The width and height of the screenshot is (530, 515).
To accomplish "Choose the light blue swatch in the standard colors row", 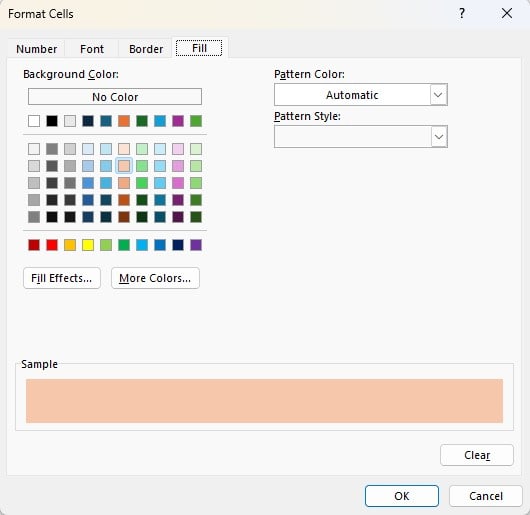I will click(x=142, y=245).
